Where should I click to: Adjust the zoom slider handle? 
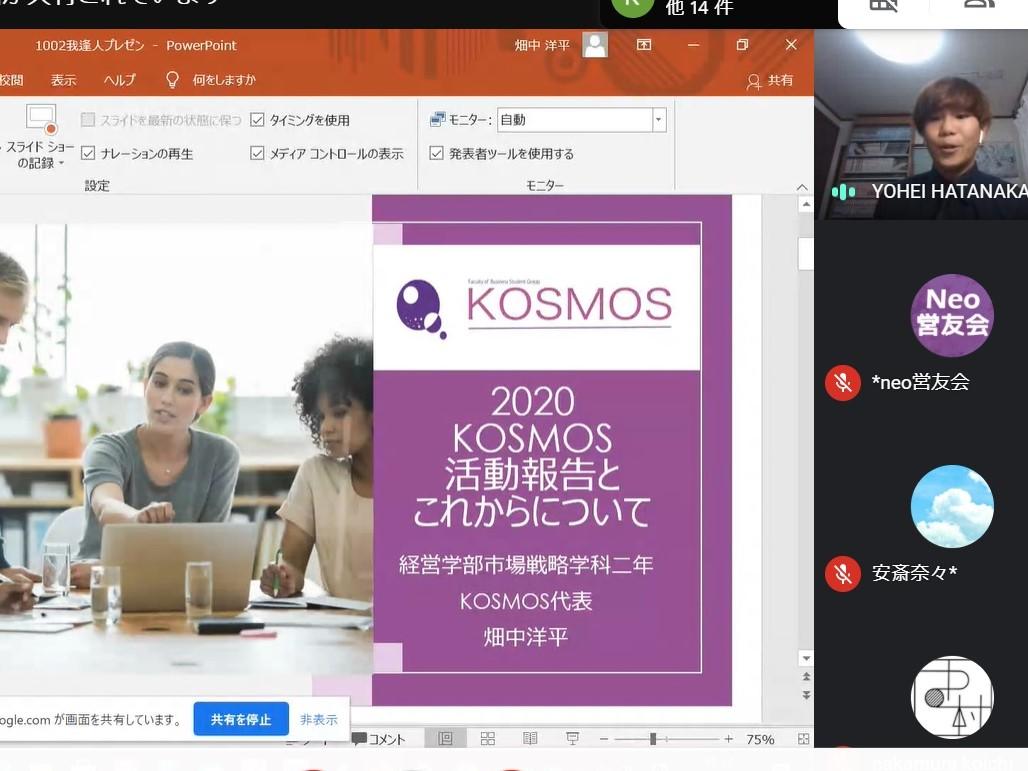pos(653,739)
